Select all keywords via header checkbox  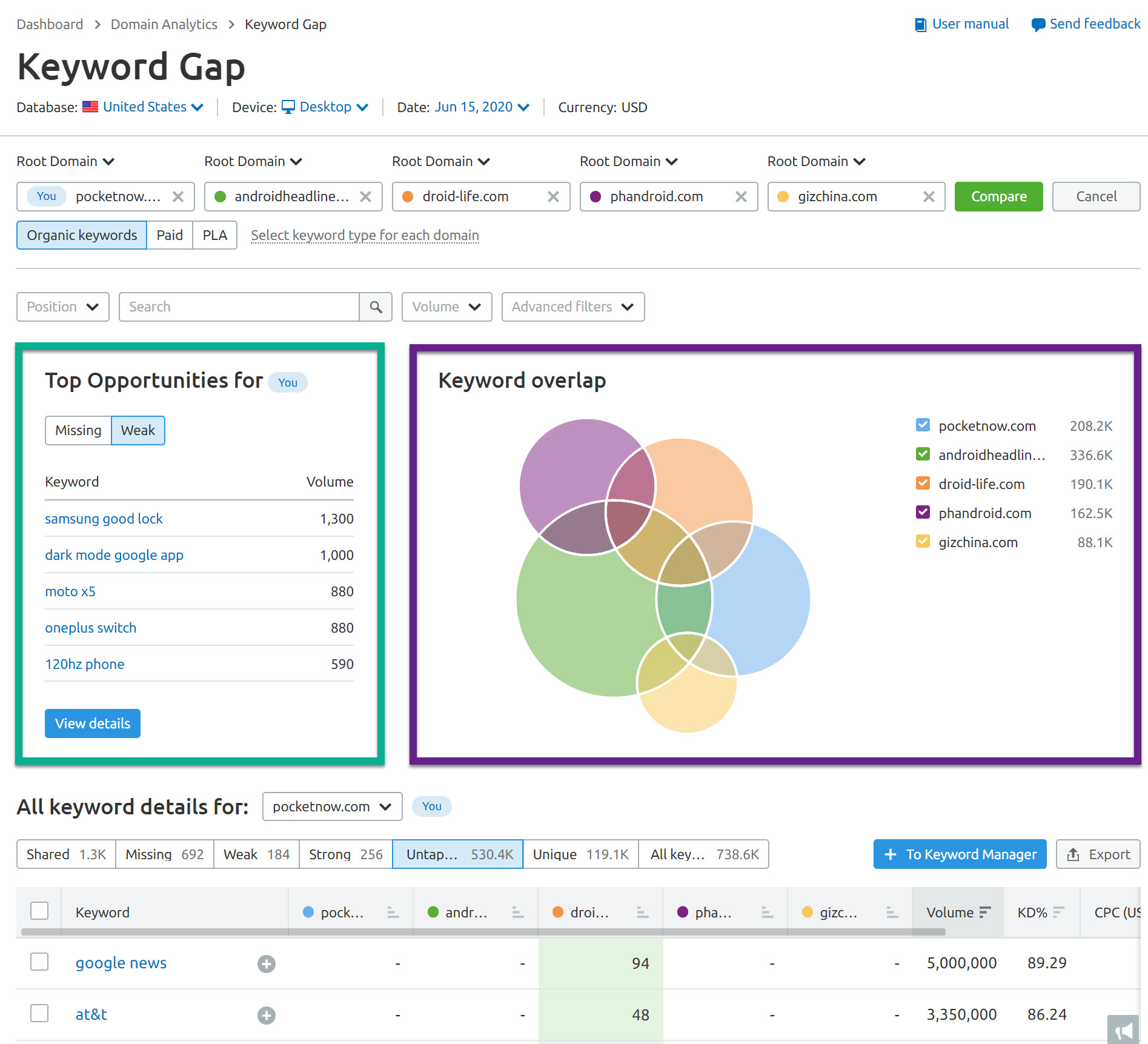click(39, 911)
